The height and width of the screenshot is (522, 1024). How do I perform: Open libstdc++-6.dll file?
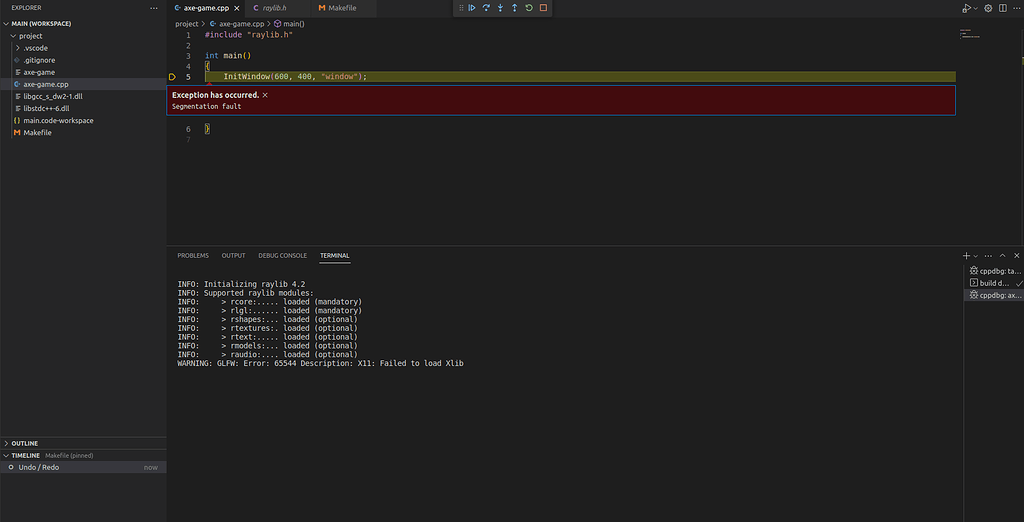(46, 108)
